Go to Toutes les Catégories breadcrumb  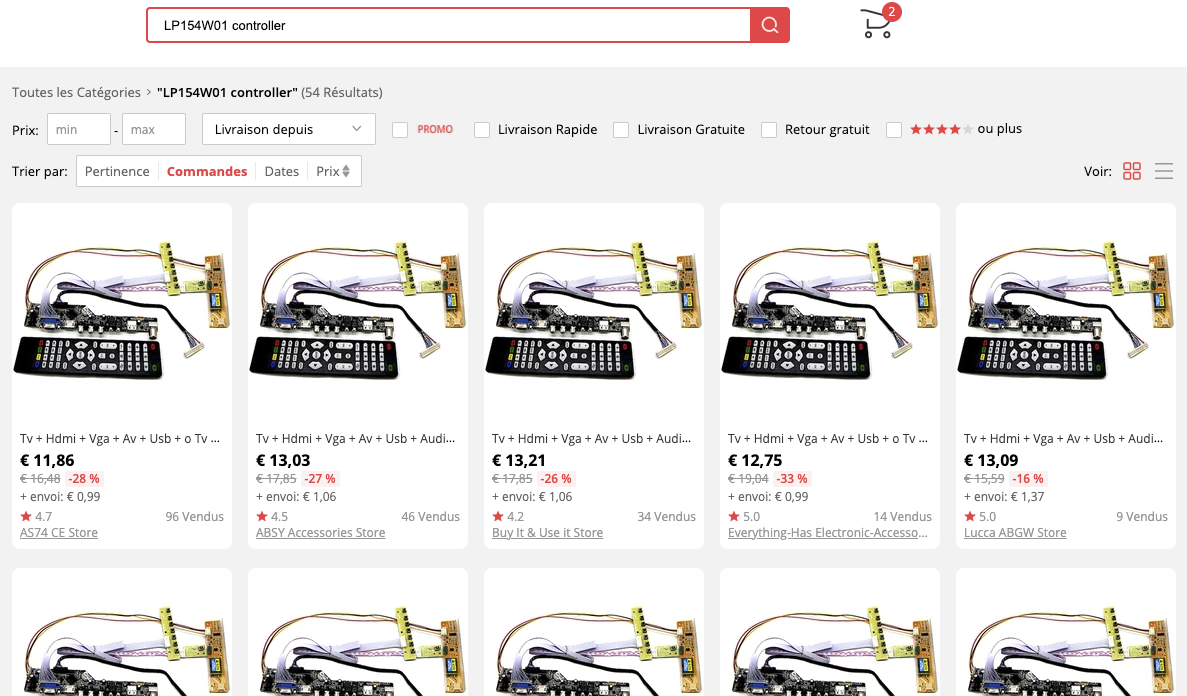coord(76,92)
